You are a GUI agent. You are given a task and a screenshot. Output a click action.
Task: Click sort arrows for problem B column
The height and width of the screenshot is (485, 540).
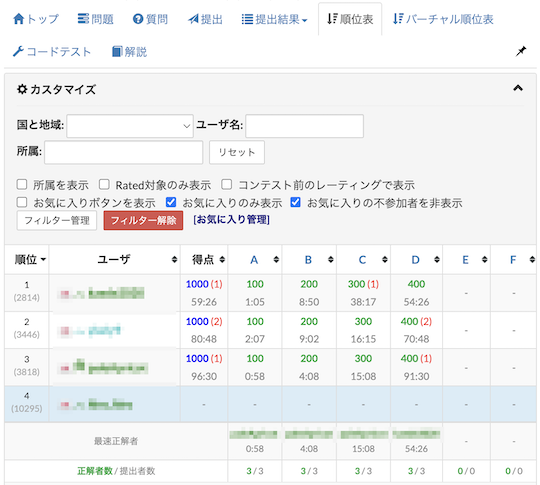[331, 260]
